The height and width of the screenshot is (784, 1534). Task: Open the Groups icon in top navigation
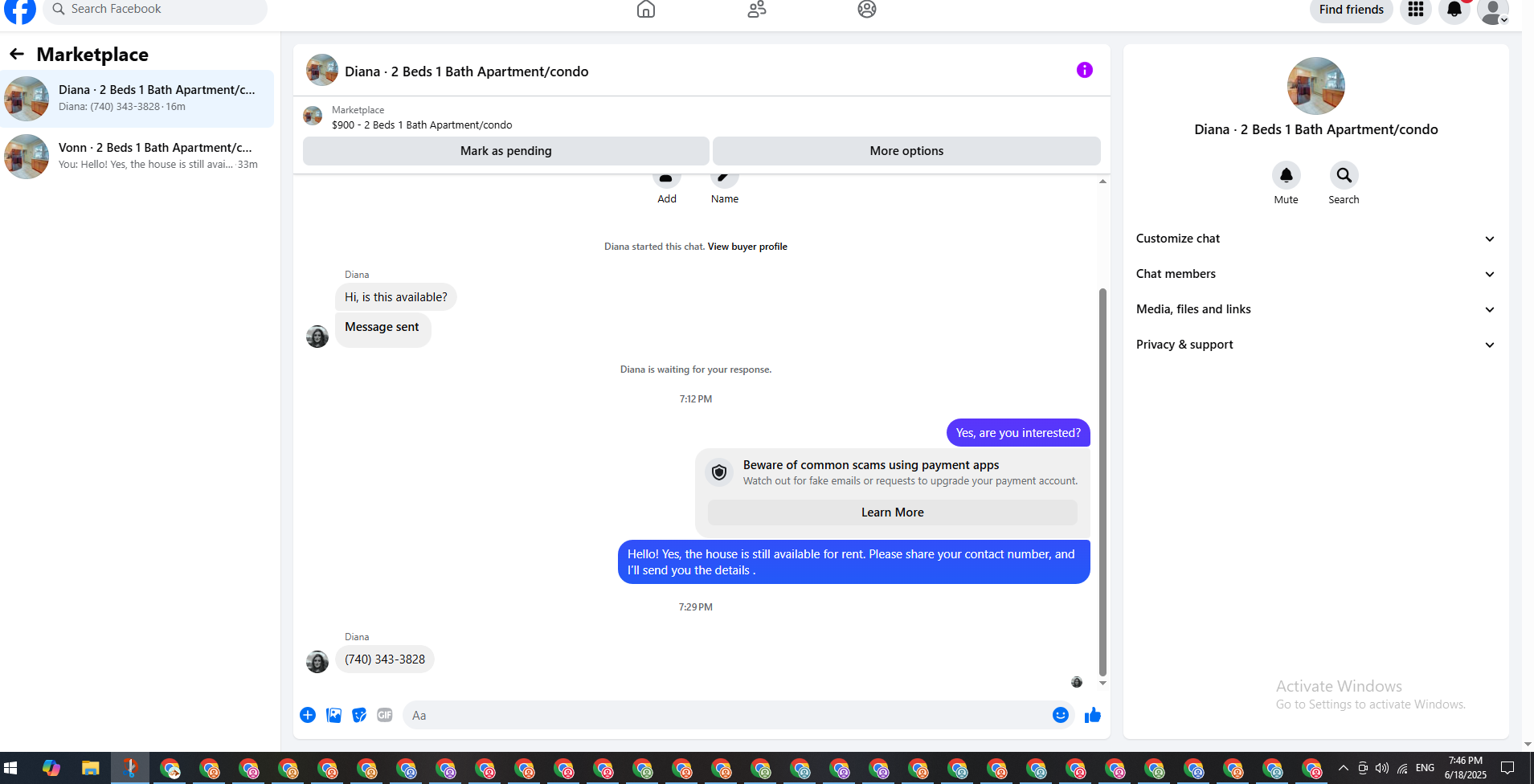point(867,9)
